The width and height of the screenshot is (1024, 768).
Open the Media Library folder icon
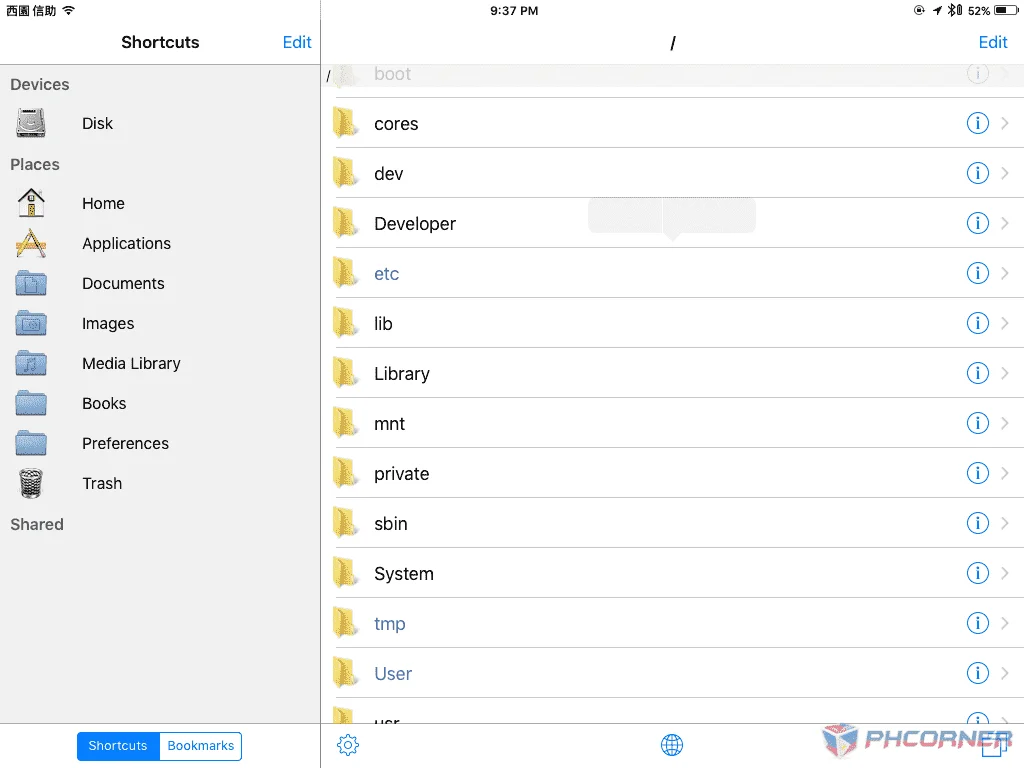click(31, 363)
